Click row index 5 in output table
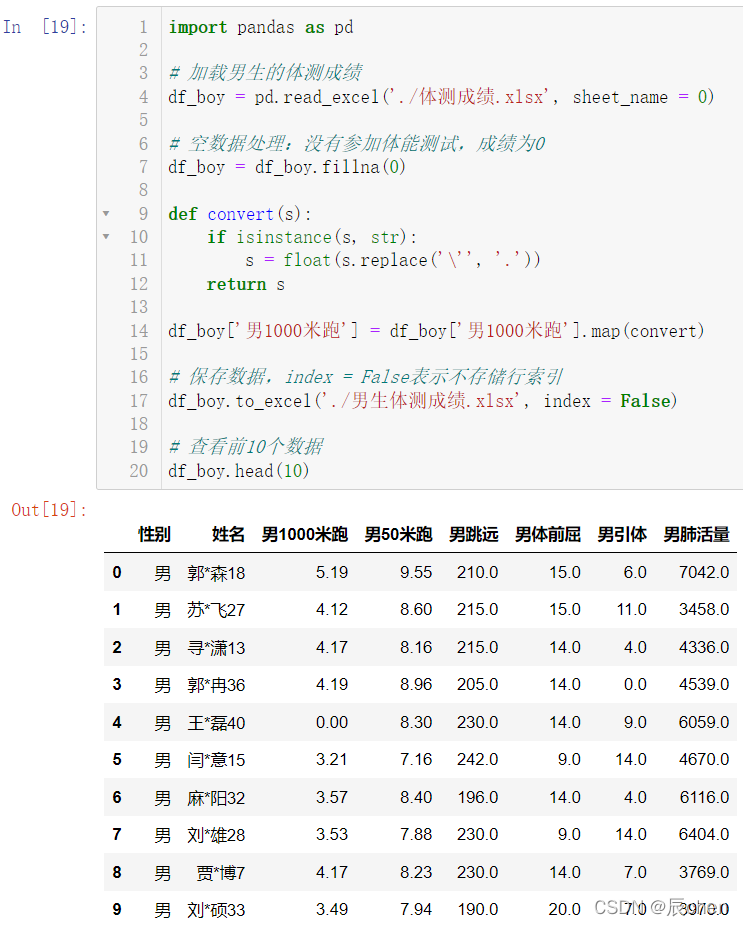The image size is (743, 926). [117, 759]
